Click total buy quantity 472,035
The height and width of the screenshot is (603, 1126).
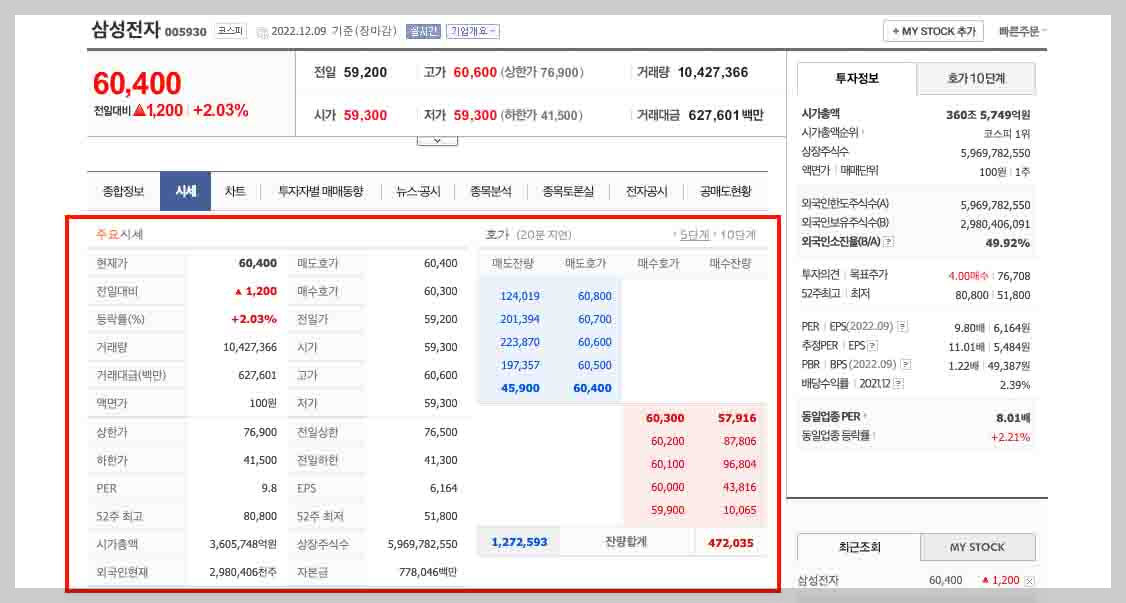[730, 543]
